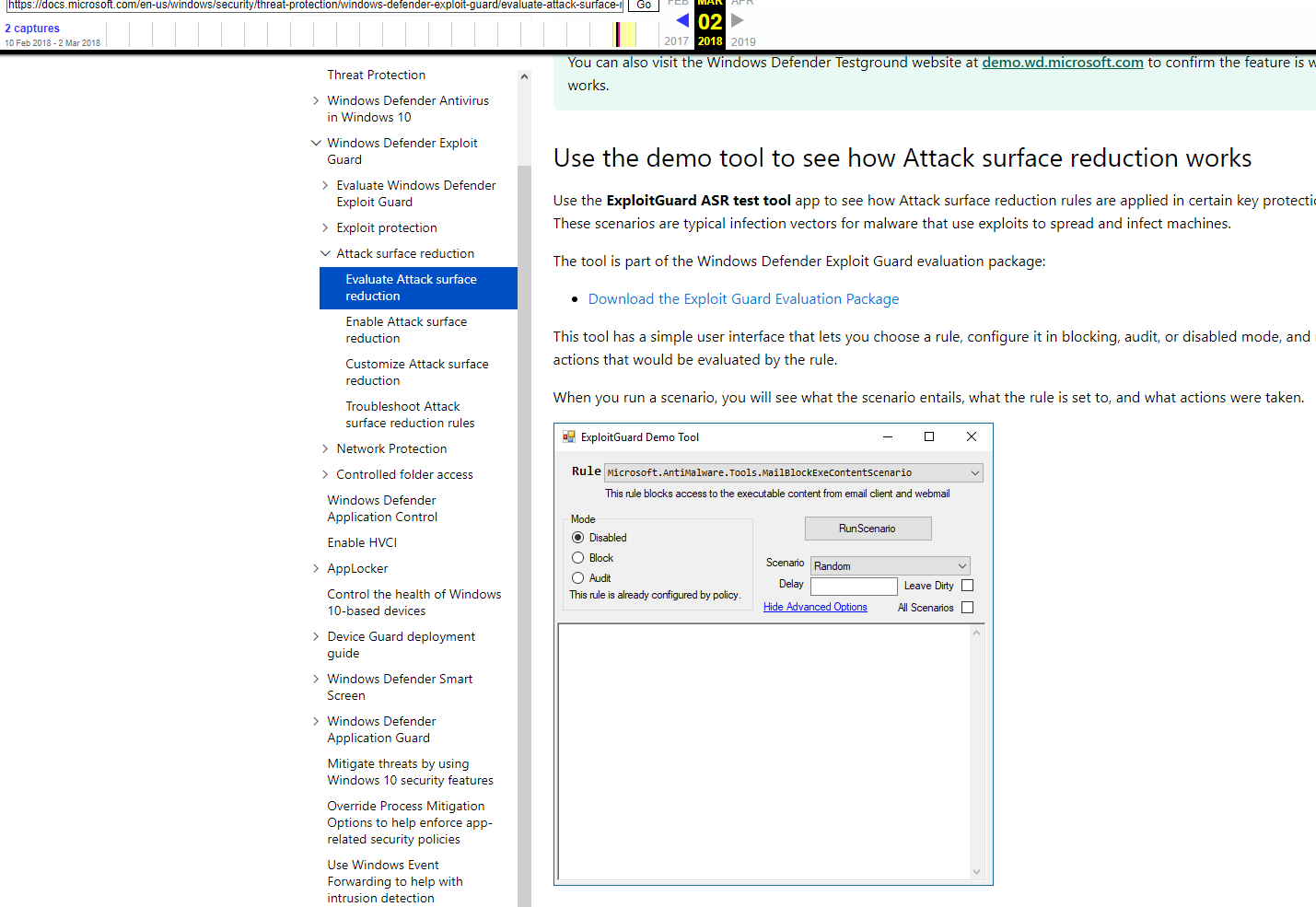Jump to the 2017 timeline year
This screenshot has height=907, width=1316.
676,41
